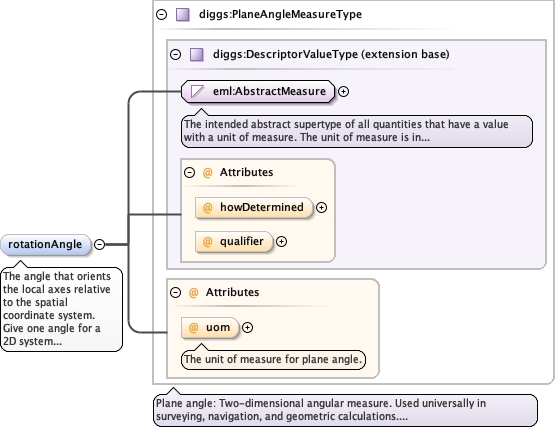
Task: Collapse Attributes group containing uom
Action: pyautogui.click(x=176, y=292)
